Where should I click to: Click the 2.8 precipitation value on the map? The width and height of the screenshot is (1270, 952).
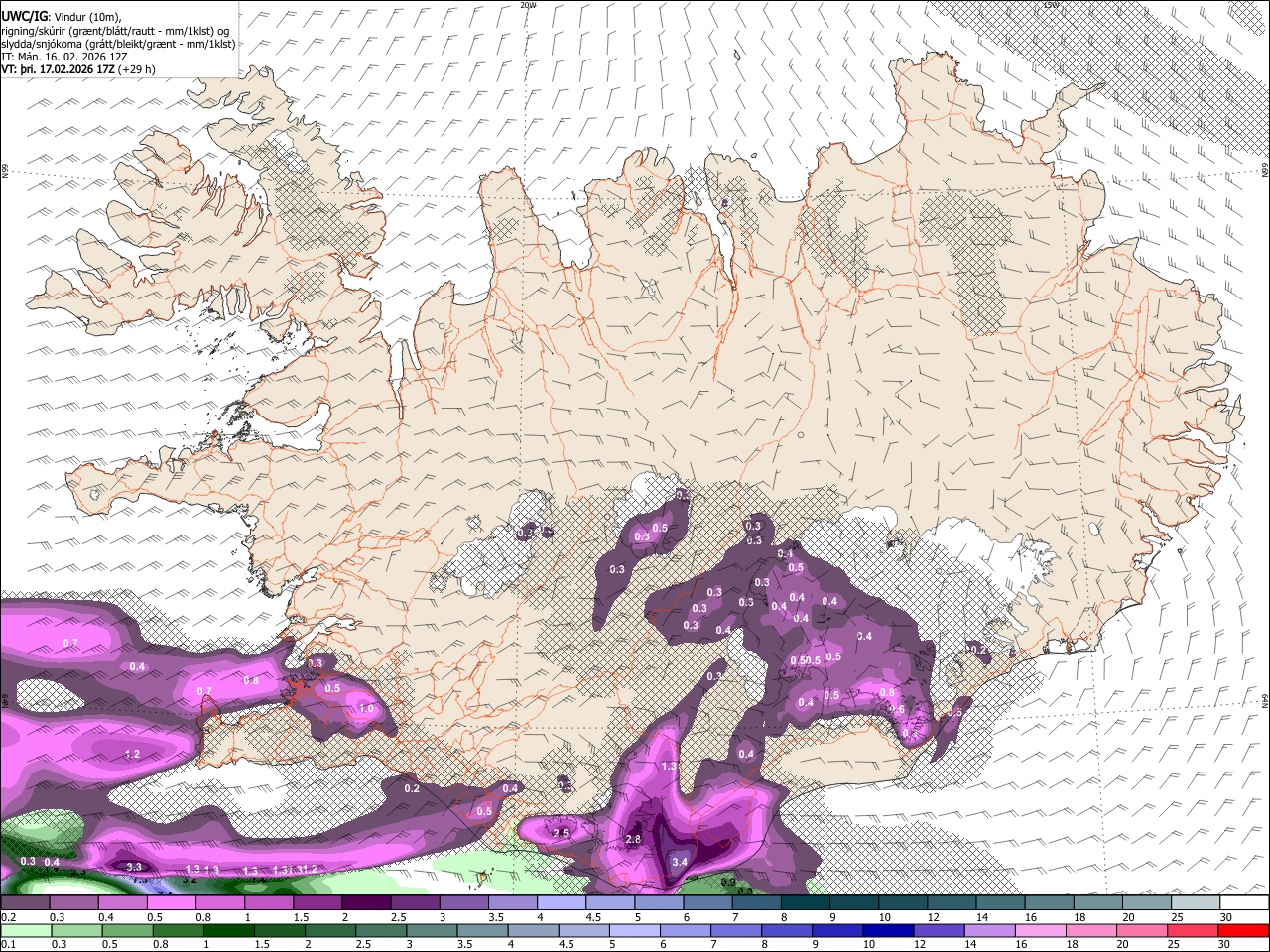point(635,840)
